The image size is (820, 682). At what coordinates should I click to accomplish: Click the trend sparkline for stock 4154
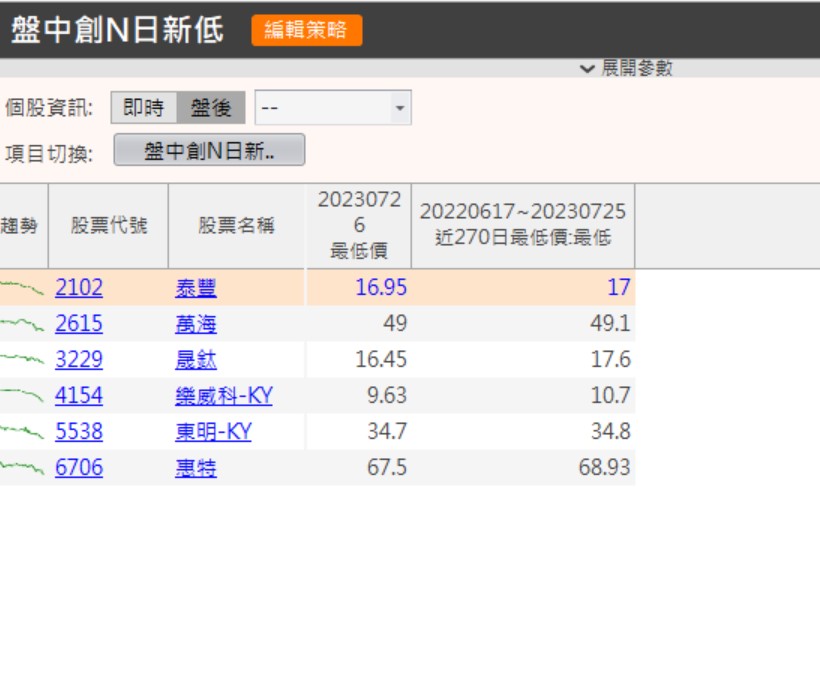22,396
